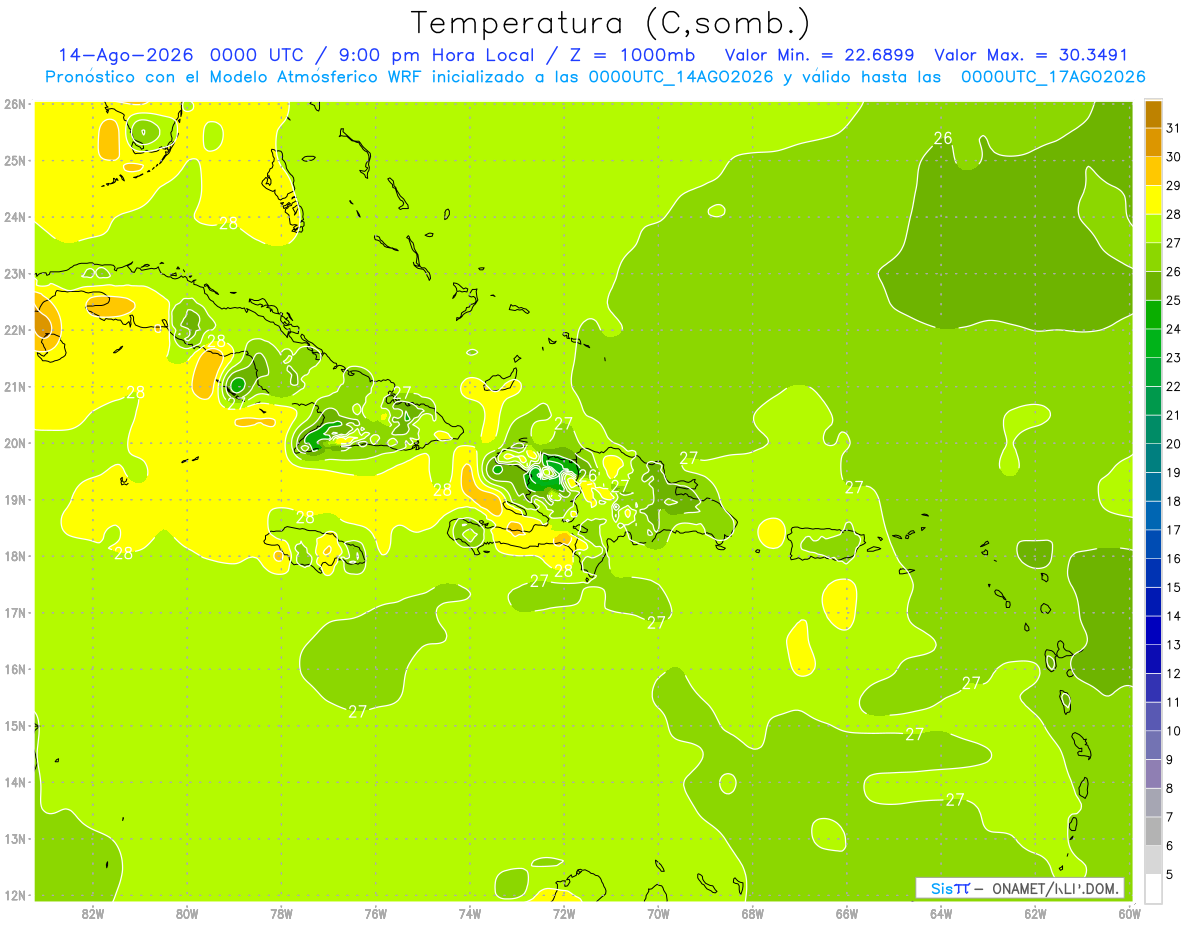Pick the yellow swatch between legend 28 and 29
Image resolution: width=1200 pixels, height=927 pixels.
(1153, 200)
